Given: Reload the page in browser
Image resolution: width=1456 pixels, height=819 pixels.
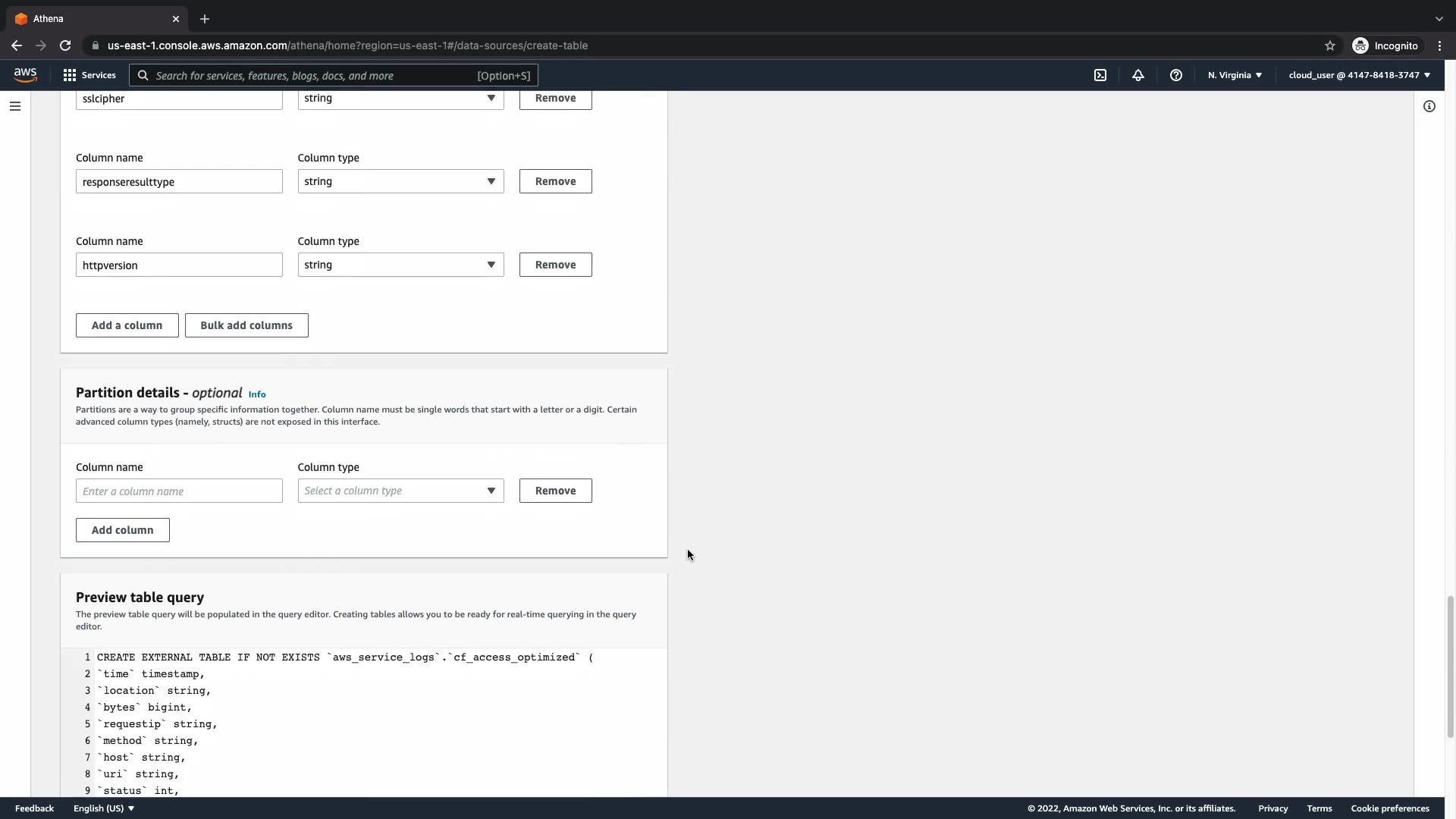Looking at the screenshot, I should [65, 45].
